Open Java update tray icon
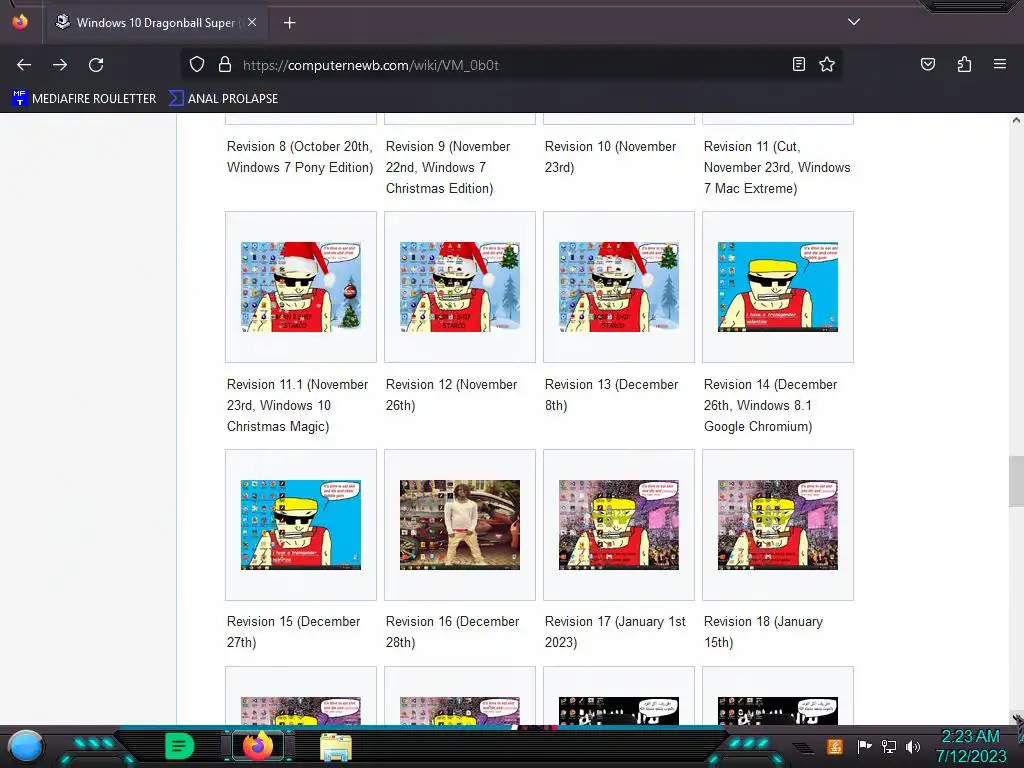1024x768 pixels. 835,746
